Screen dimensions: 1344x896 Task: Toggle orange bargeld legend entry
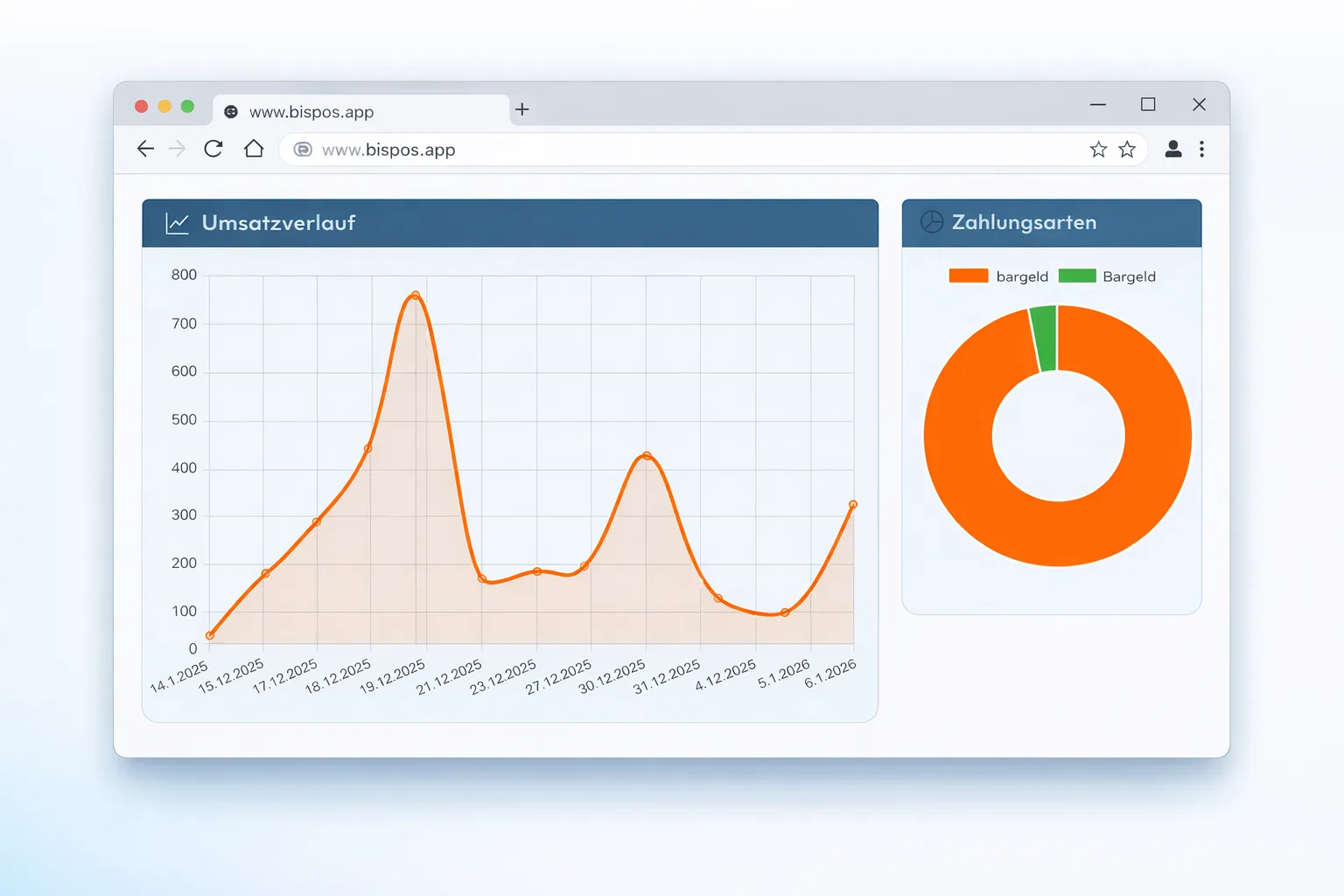point(998,276)
